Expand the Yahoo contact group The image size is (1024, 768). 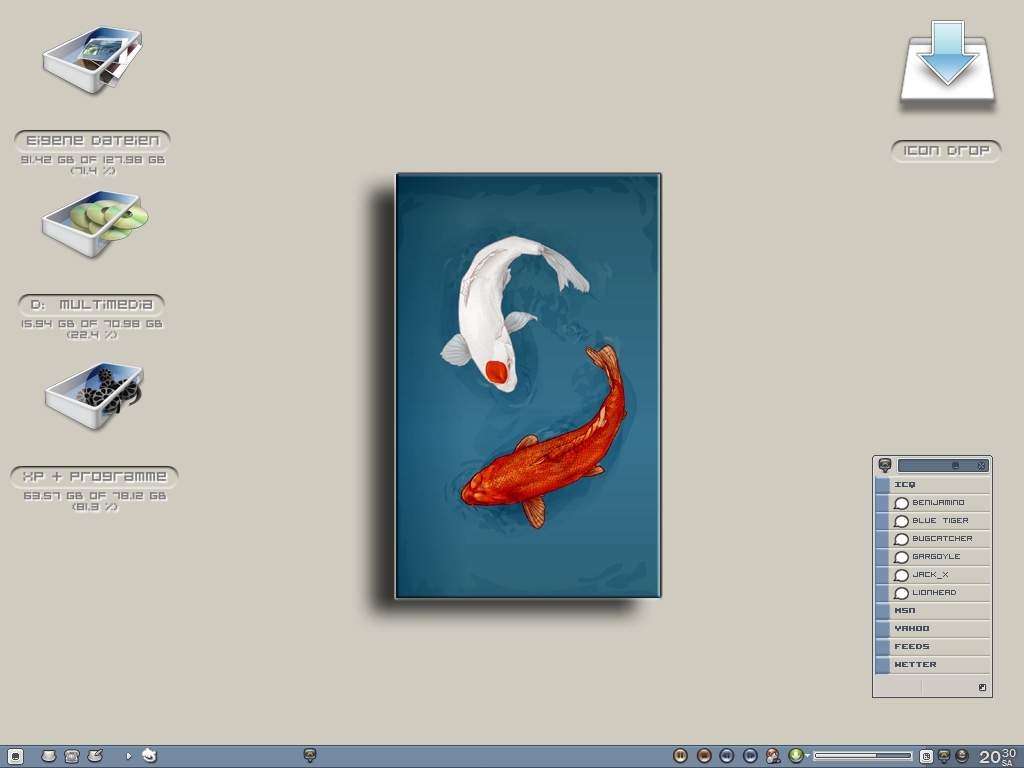click(x=933, y=628)
